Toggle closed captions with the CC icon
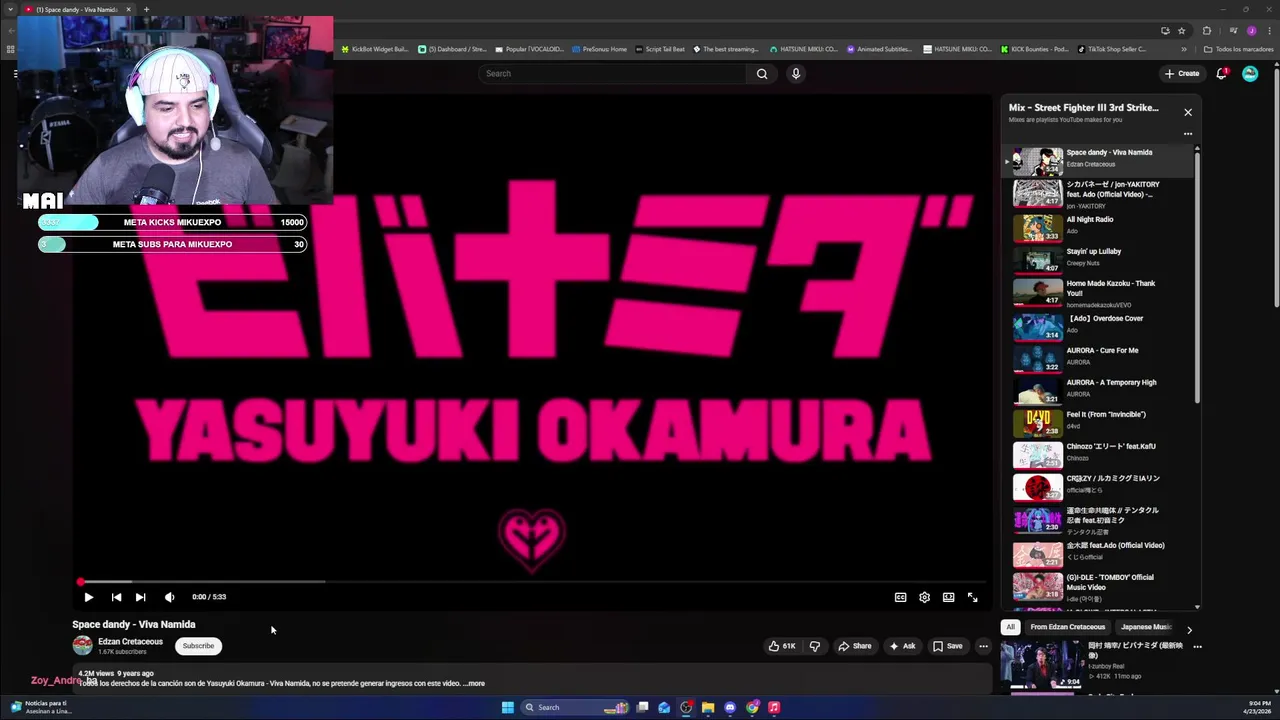1280x720 pixels. (900, 597)
